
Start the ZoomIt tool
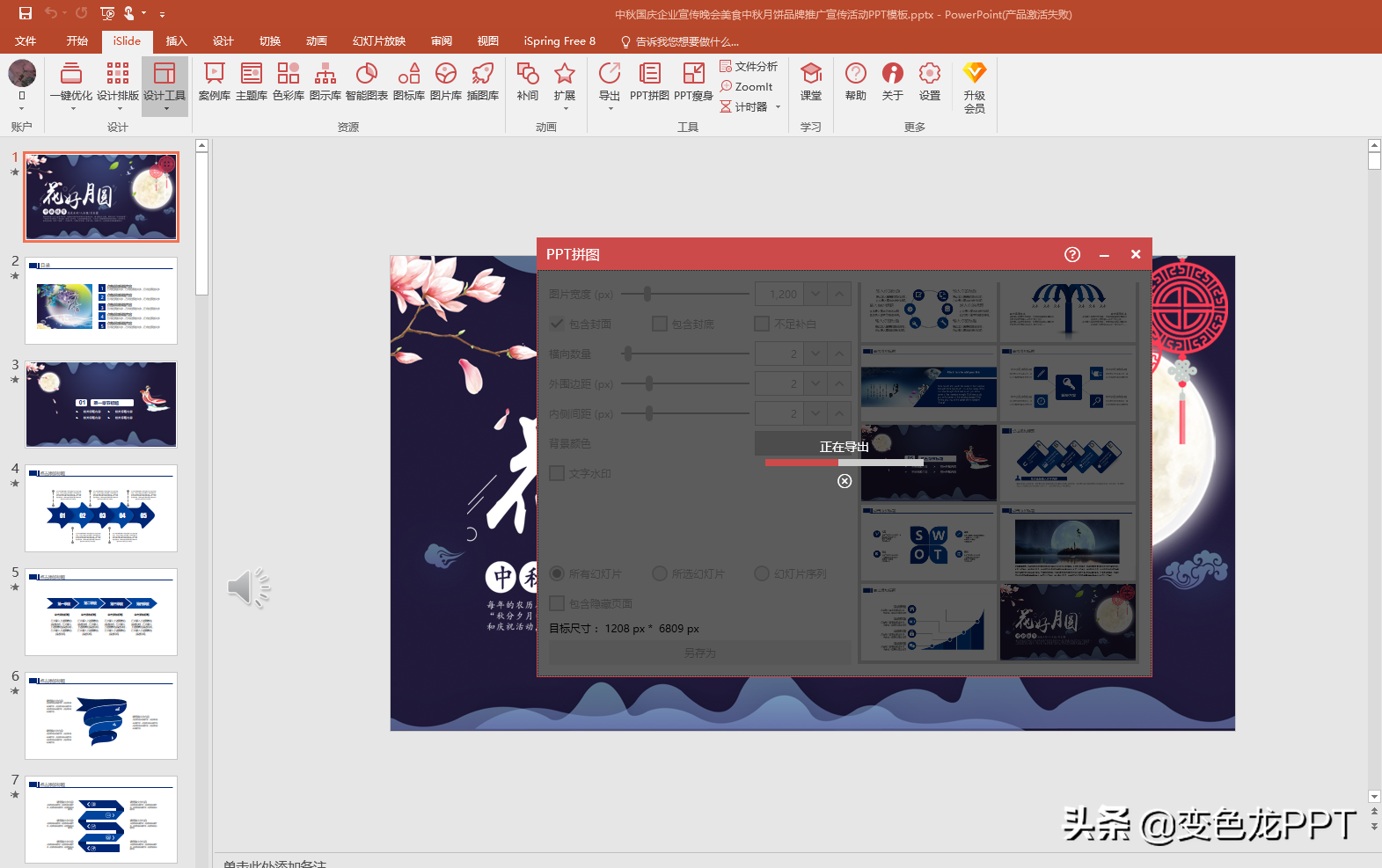(746, 87)
